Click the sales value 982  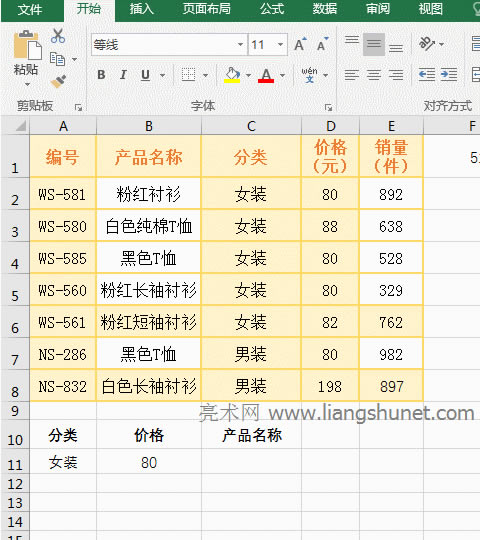pyautogui.click(x=392, y=354)
